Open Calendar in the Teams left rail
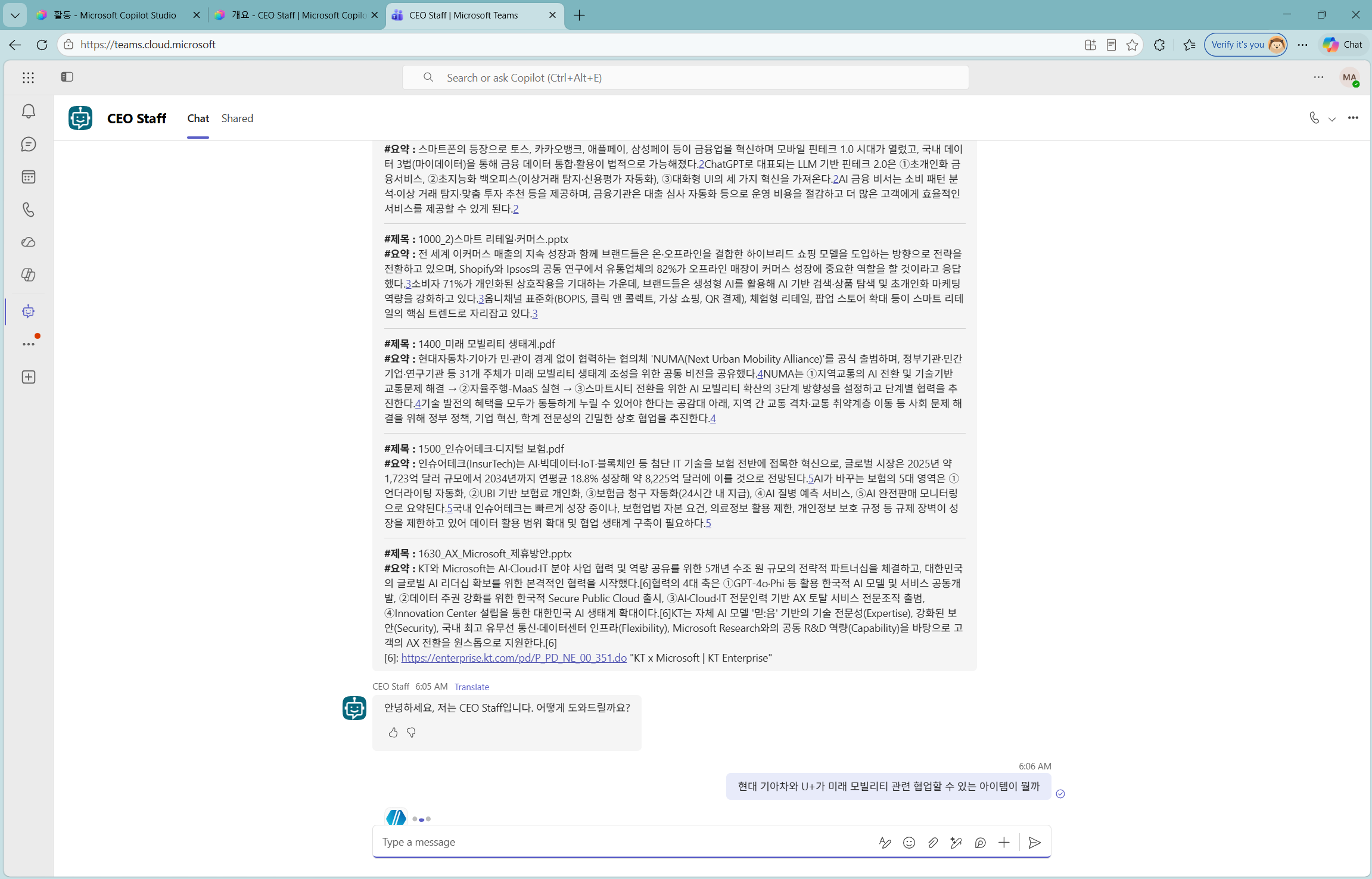1372x879 pixels. (x=28, y=177)
